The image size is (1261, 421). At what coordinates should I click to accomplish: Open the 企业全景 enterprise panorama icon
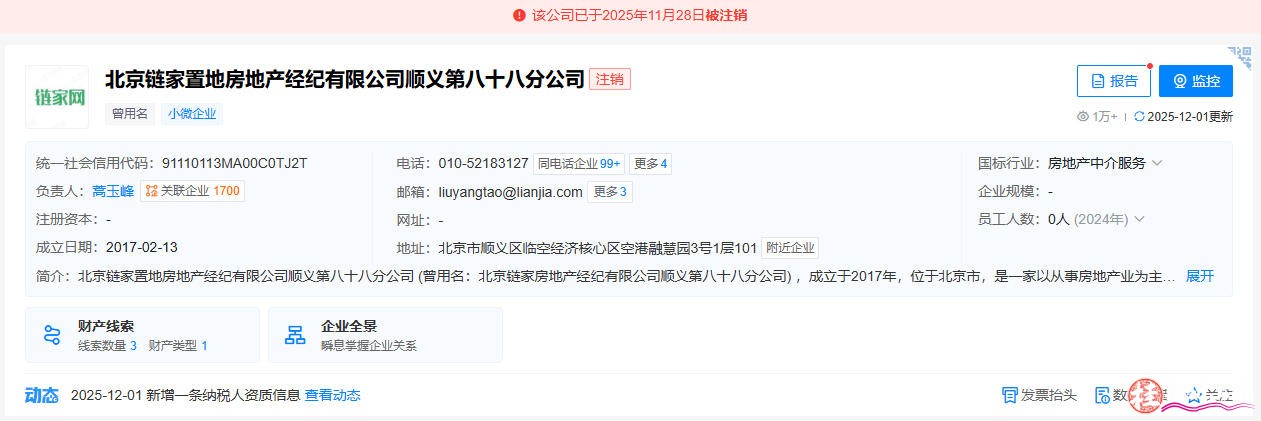(x=295, y=335)
